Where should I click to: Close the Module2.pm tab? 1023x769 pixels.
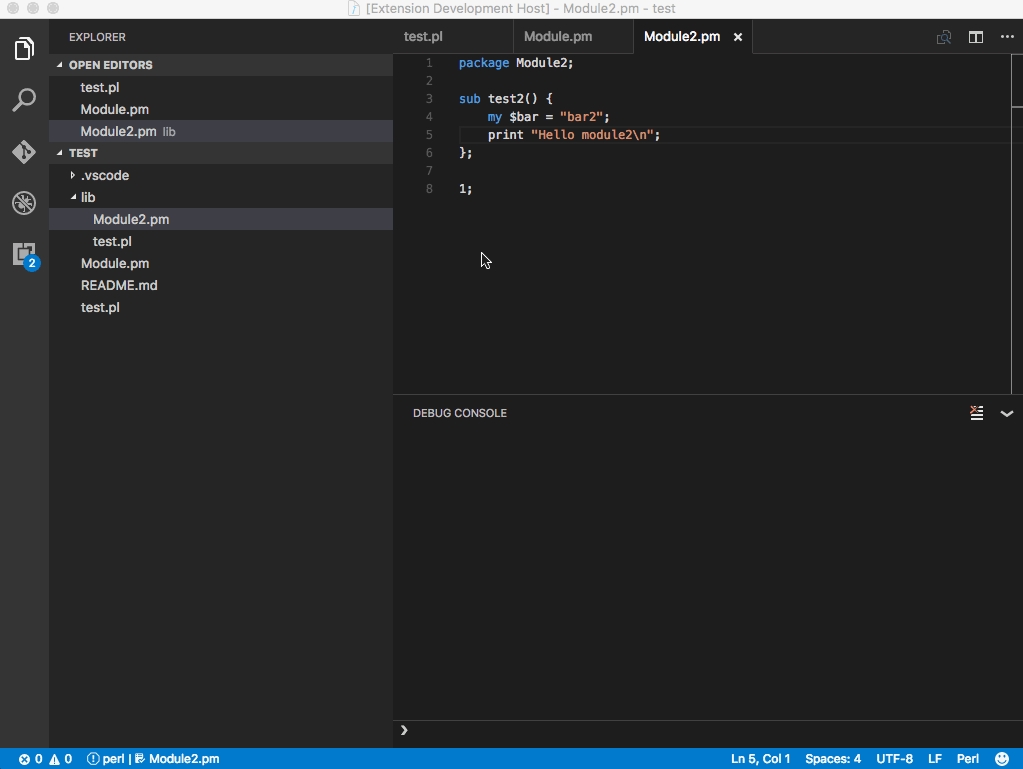pos(738,37)
